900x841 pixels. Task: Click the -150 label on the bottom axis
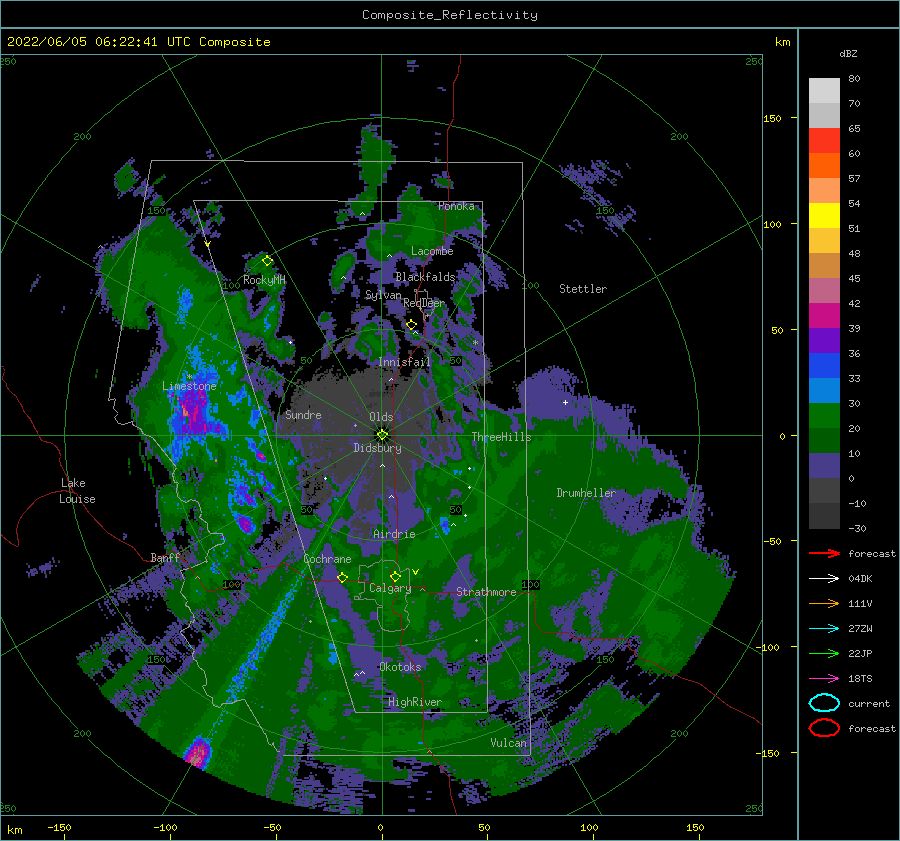[x=59, y=827]
